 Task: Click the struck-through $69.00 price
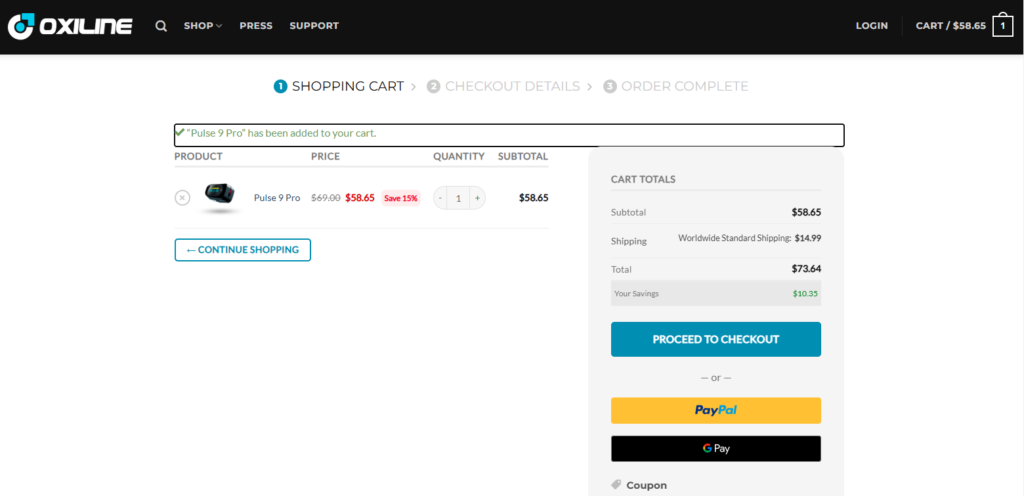point(325,198)
